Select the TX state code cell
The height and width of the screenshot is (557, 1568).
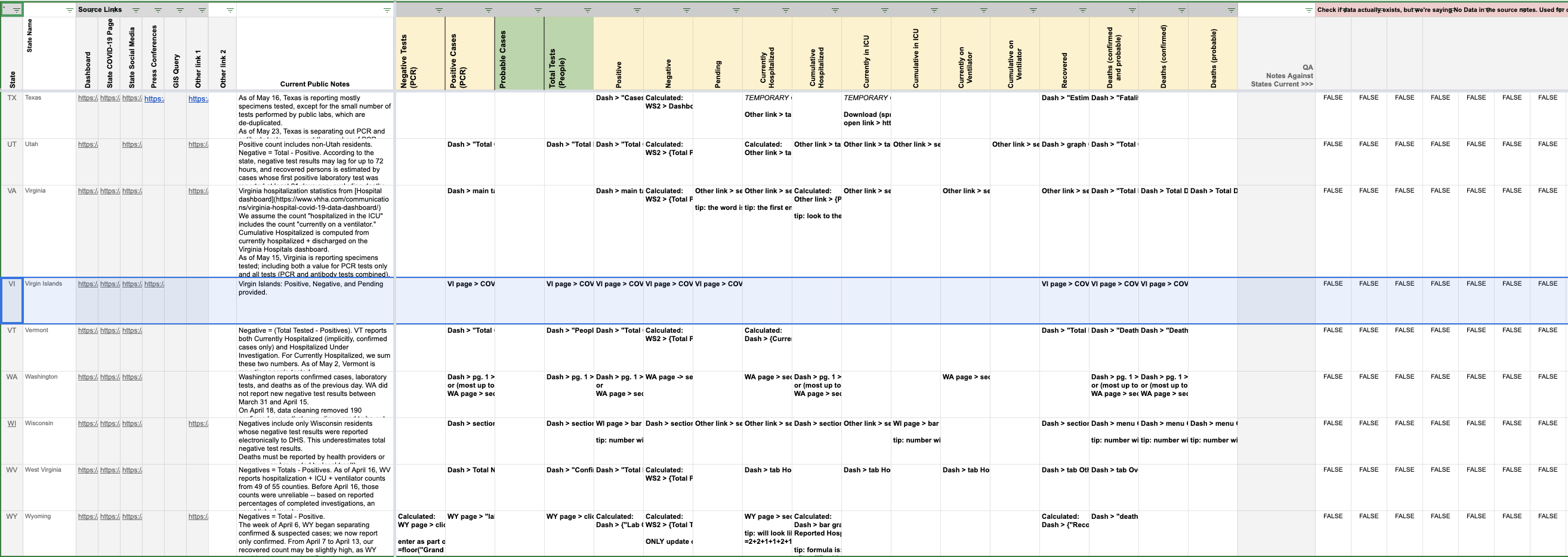coord(11,116)
